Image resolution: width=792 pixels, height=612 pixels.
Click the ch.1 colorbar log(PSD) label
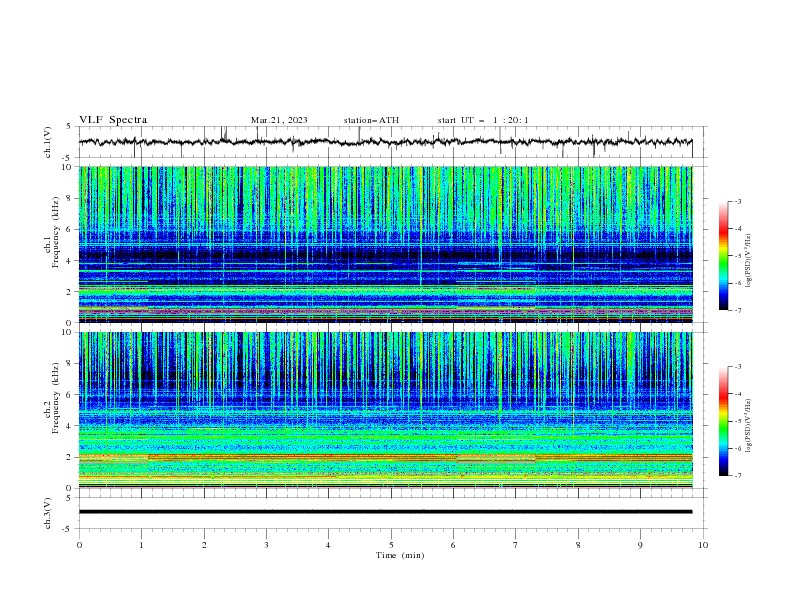[749, 261]
